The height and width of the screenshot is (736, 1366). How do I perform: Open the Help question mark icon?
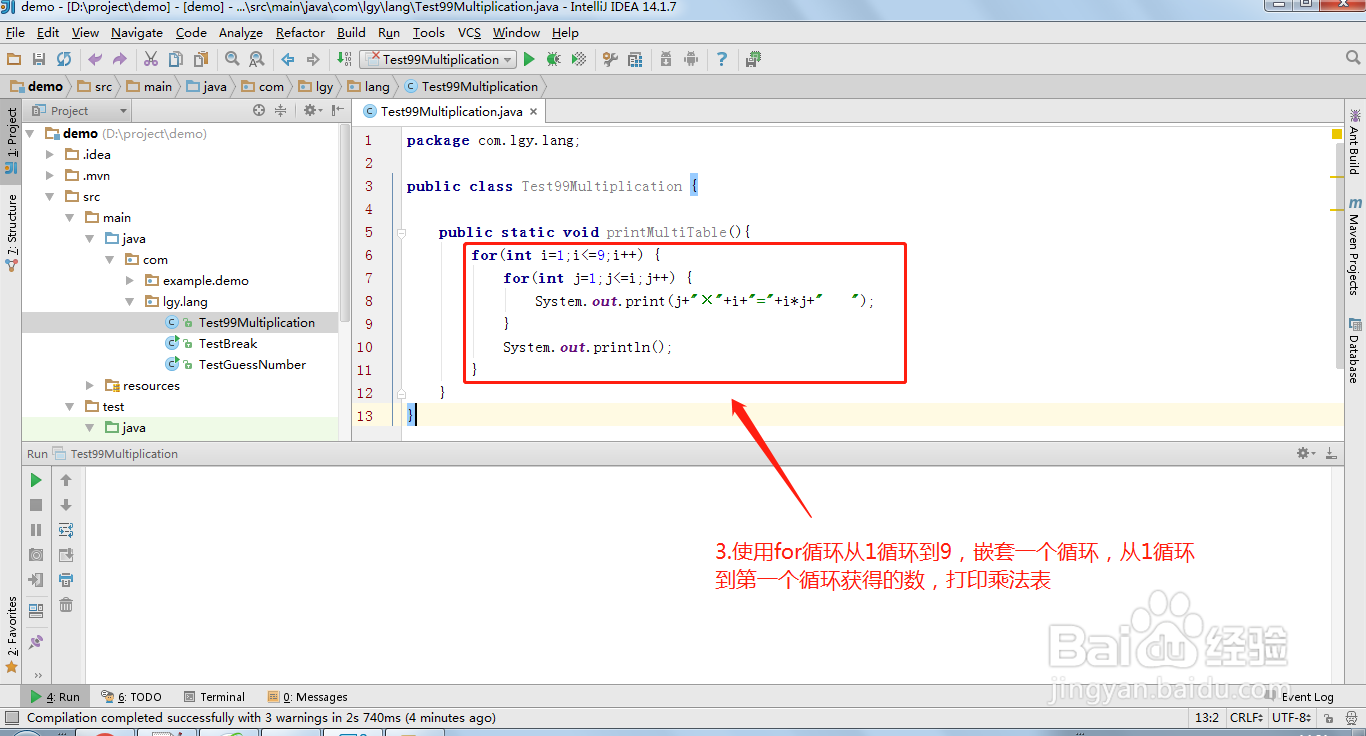[x=722, y=60]
